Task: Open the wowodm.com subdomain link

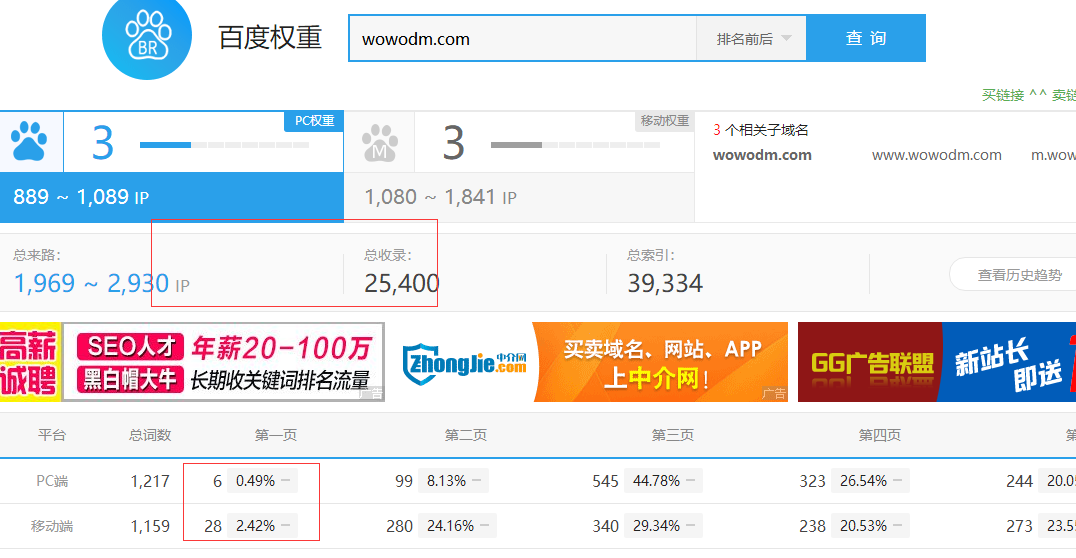Action: coord(762,155)
